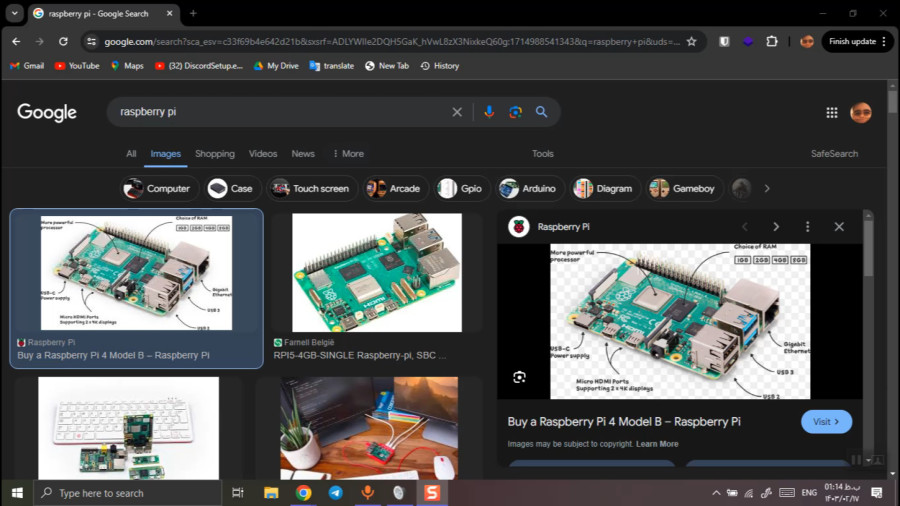Open File Explorer from the taskbar

pos(271,493)
